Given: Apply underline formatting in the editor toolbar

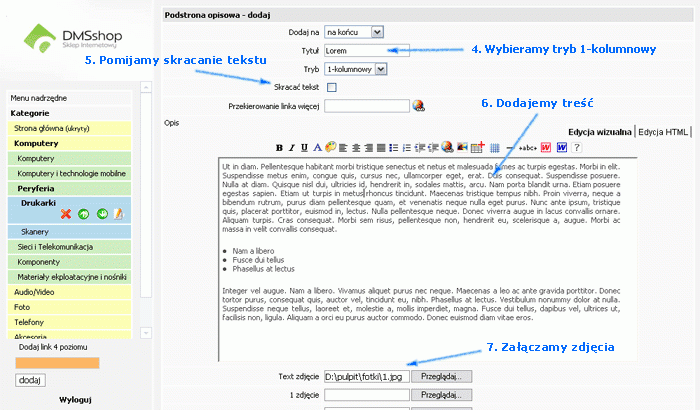Looking at the screenshot, I should [304, 148].
